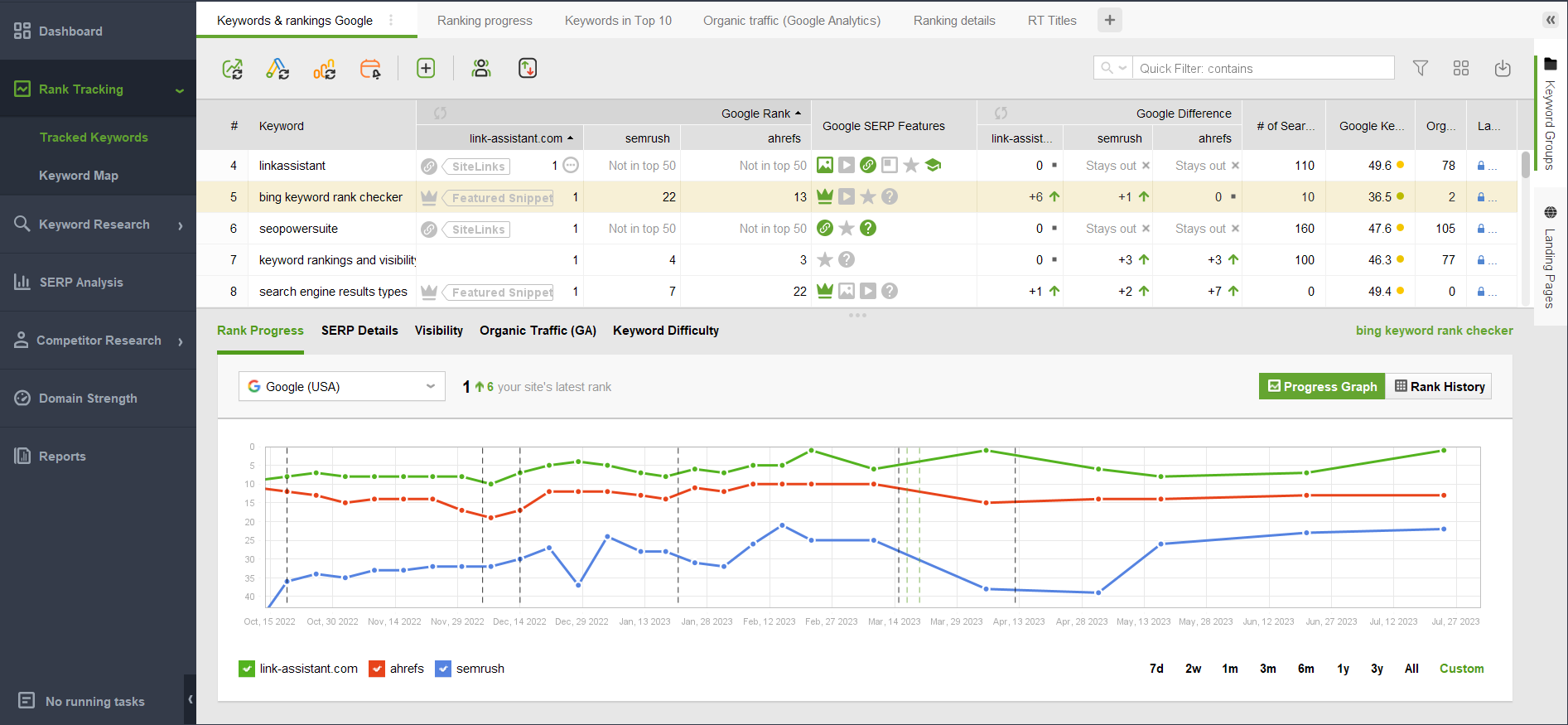Click the Dashboard sidebar icon
Screen dimensions: 1568x725
(x=22, y=31)
